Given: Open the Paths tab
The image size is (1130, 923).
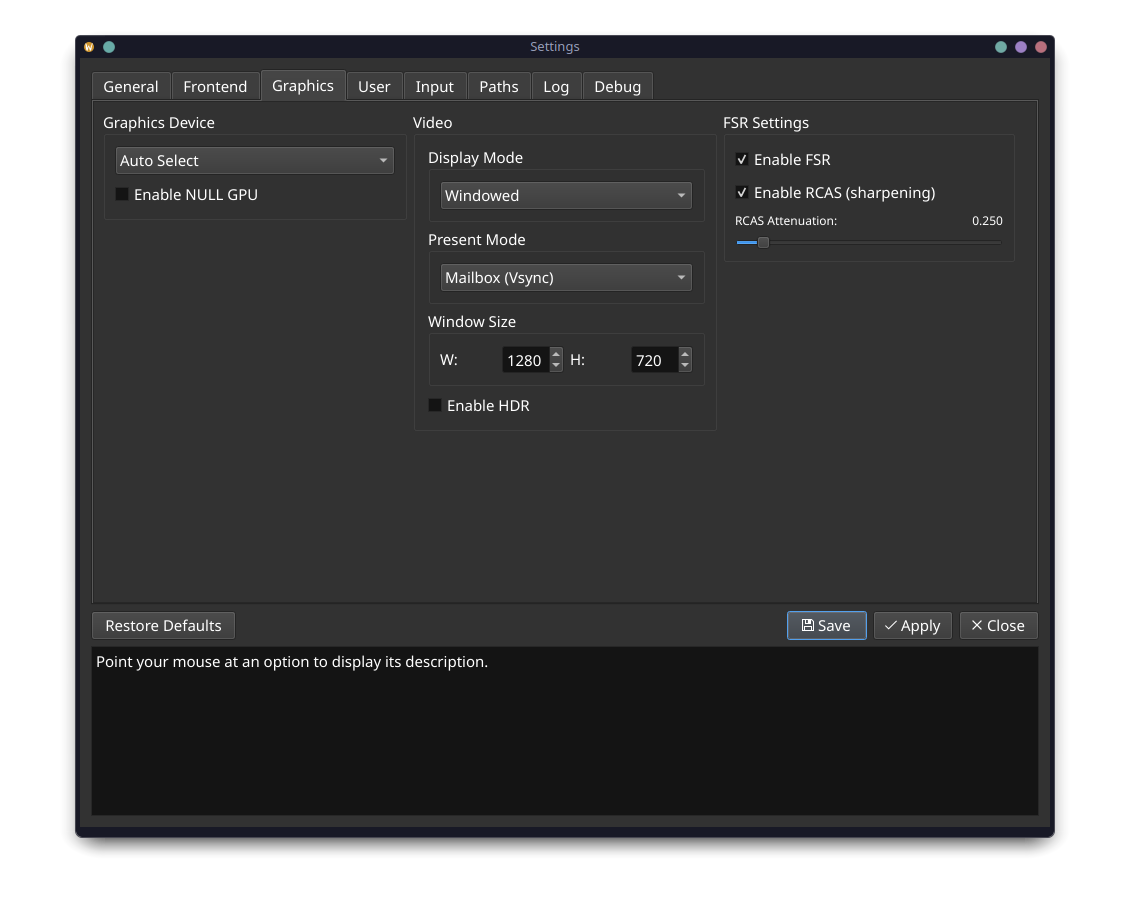Looking at the screenshot, I should [499, 86].
